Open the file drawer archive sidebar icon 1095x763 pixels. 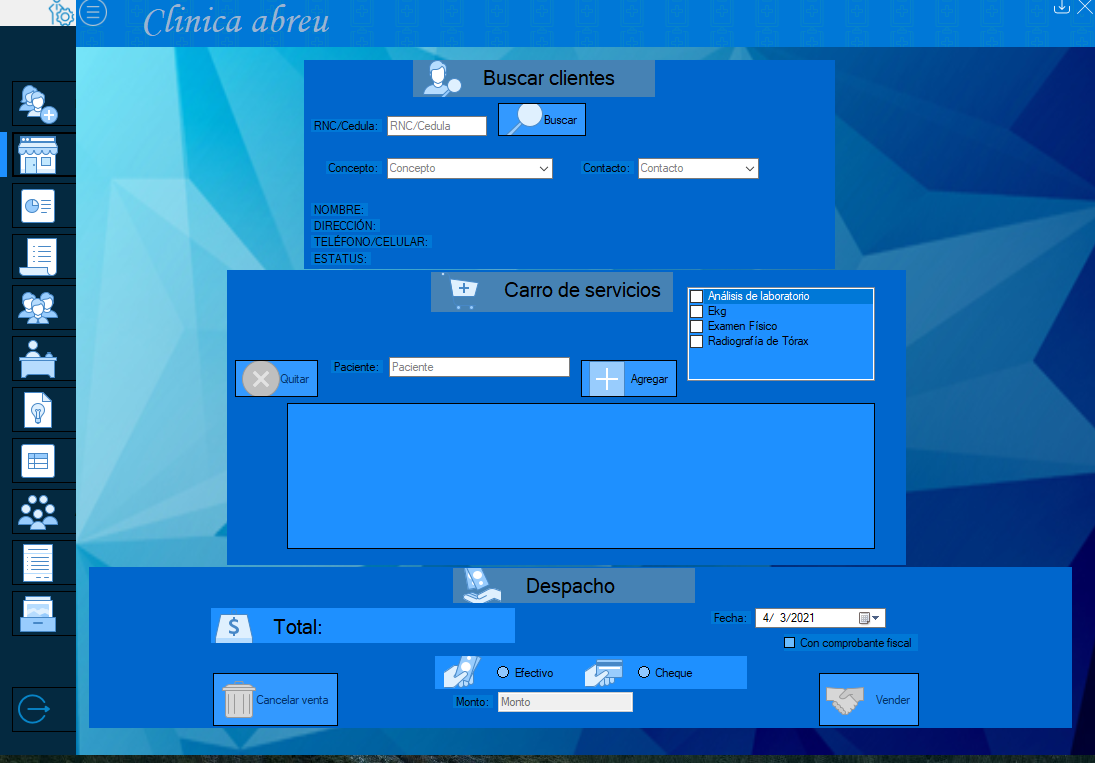39,613
